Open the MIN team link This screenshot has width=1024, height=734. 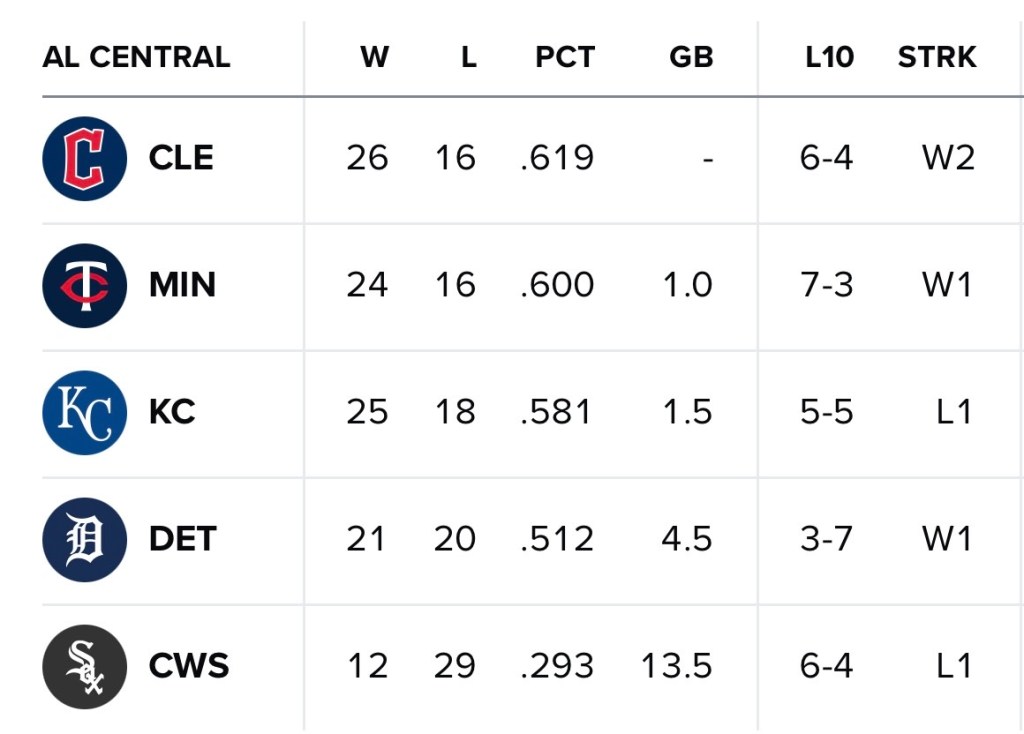182,285
